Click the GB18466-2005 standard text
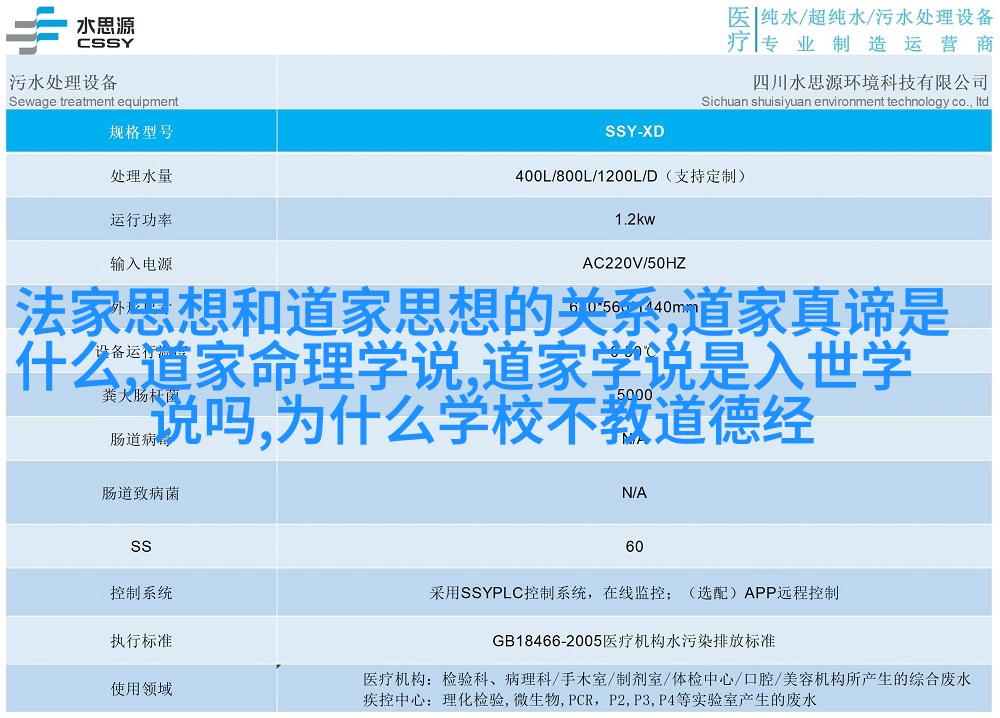The width and height of the screenshot is (1000, 718). click(634, 640)
